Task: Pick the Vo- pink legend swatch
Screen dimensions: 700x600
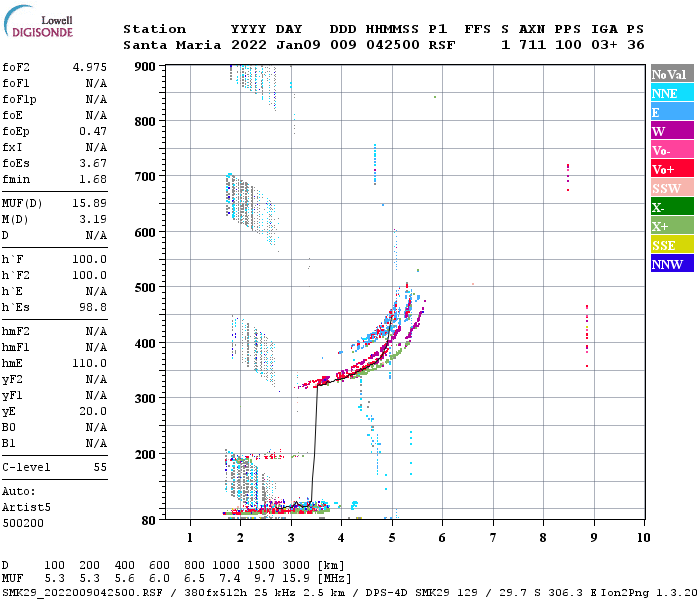Action: (672, 150)
